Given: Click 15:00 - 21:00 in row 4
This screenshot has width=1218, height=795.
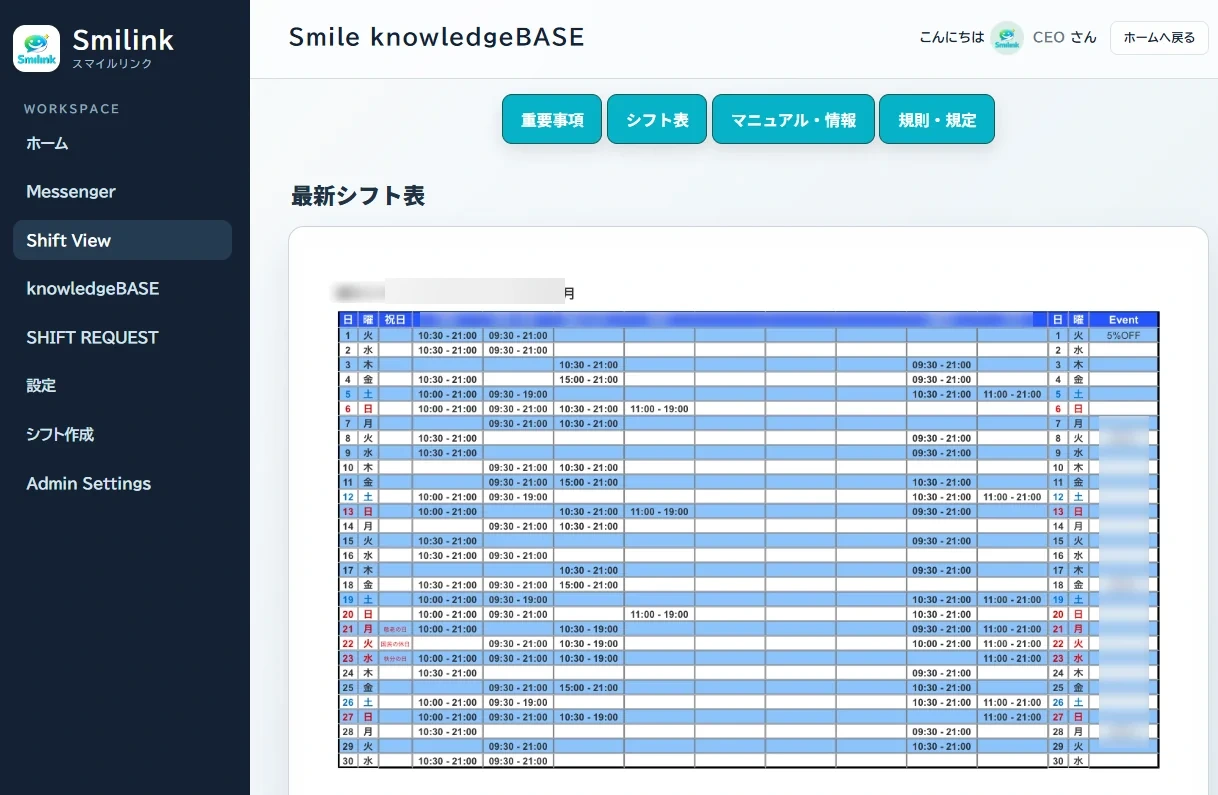Looking at the screenshot, I should pos(588,380).
